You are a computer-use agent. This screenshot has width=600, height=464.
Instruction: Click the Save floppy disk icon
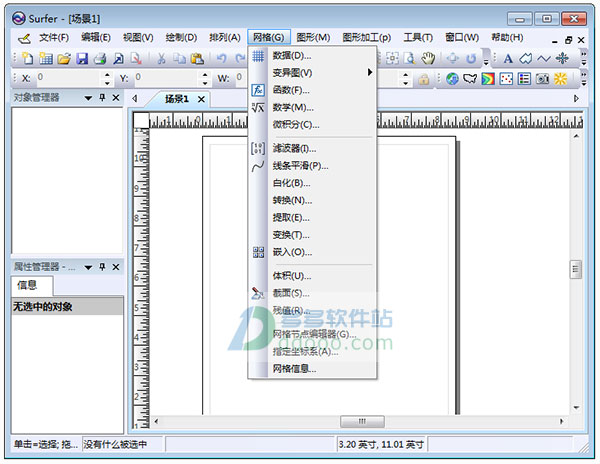click(82, 59)
